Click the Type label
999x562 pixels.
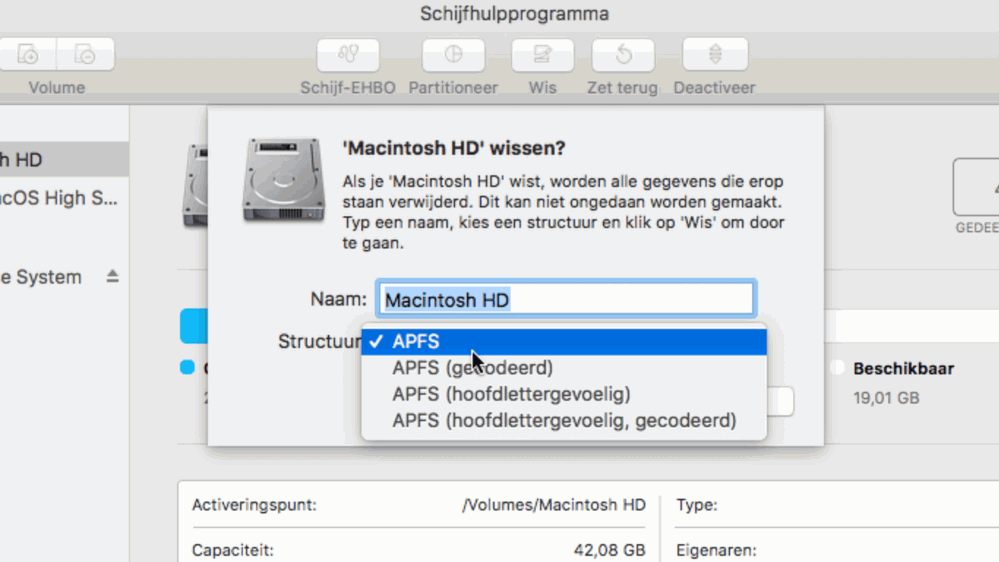(x=697, y=505)
